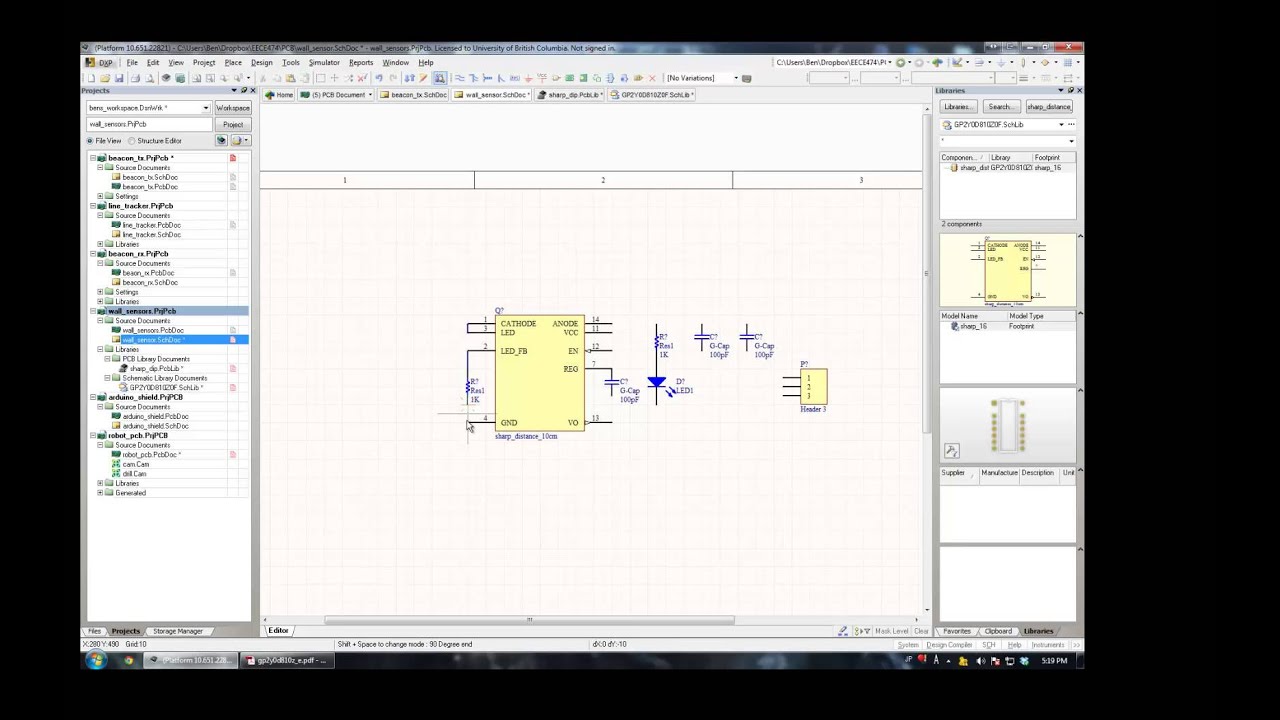Select the File View radio button
This screenshot has height=720, width=1280.
[x=90, y=141]
